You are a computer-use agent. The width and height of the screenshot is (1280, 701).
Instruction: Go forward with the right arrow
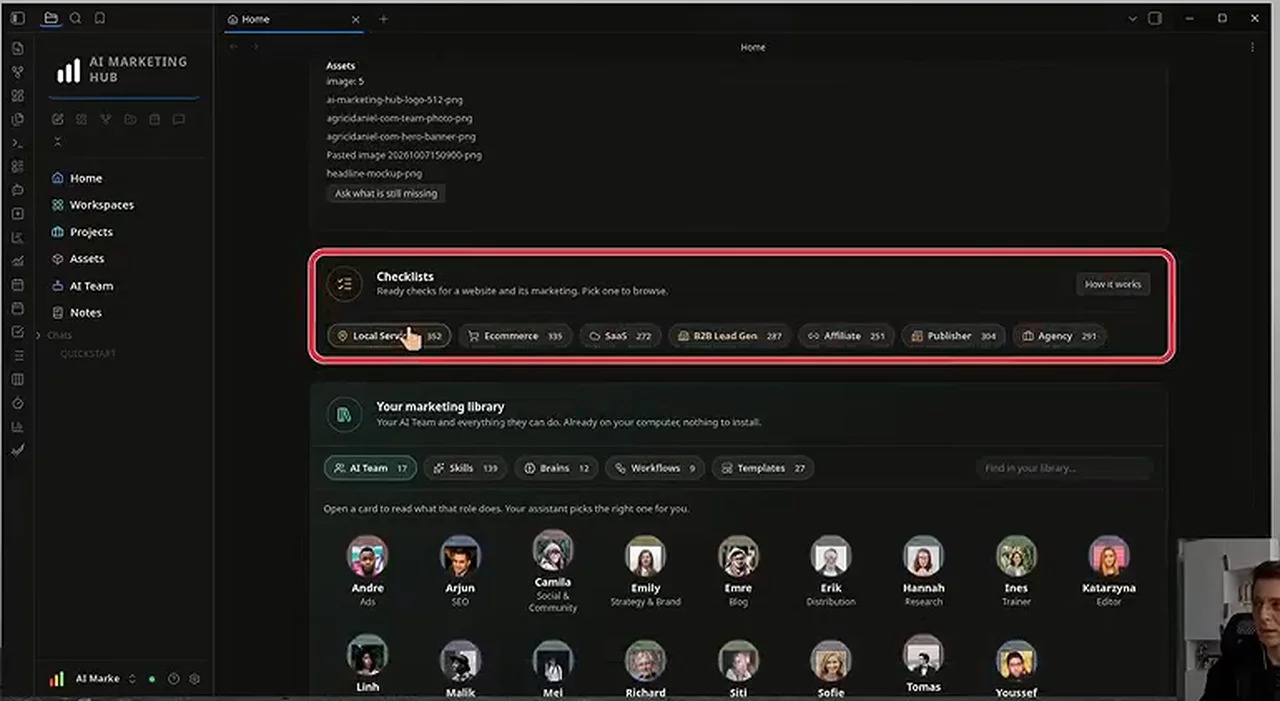[256, 47]
